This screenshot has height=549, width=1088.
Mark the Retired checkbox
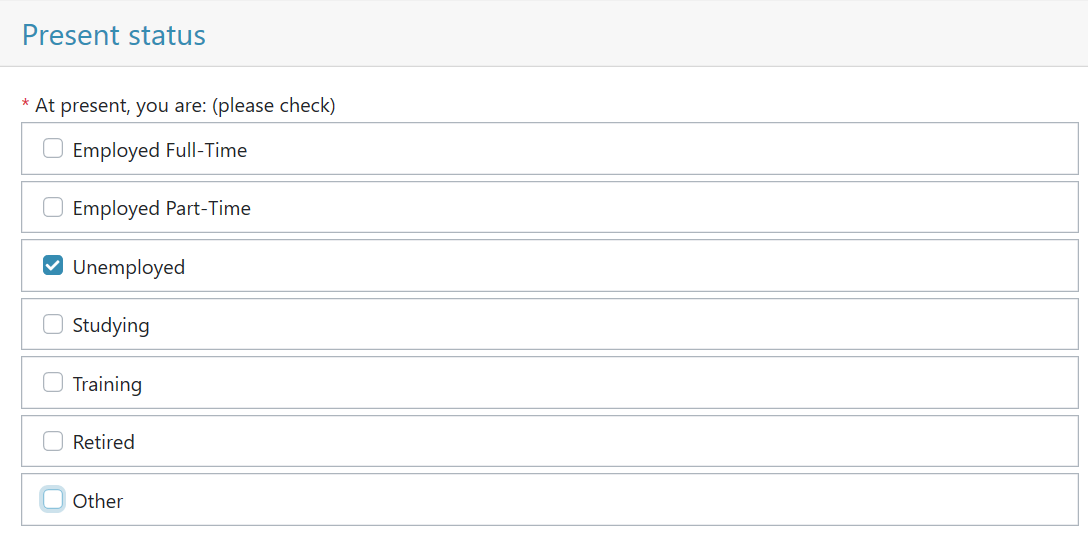click(53, 441)
